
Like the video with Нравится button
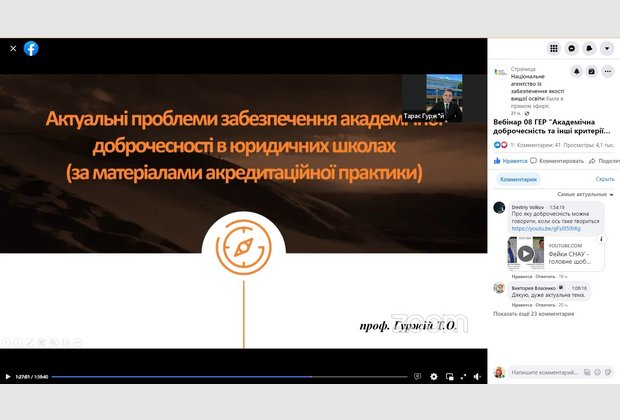tap(511, 160)
